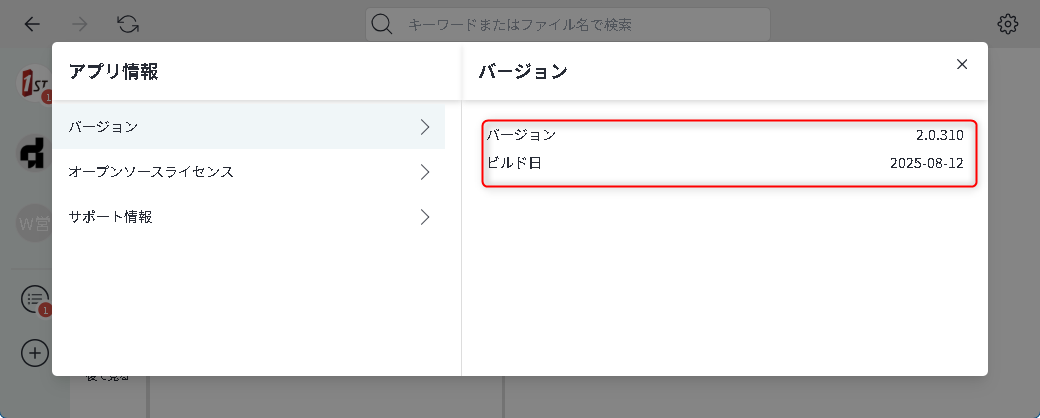This screenshot has width=1040, height=418.
Task: Click the forward arrow in top bar
Action: [x=80, y=24]
